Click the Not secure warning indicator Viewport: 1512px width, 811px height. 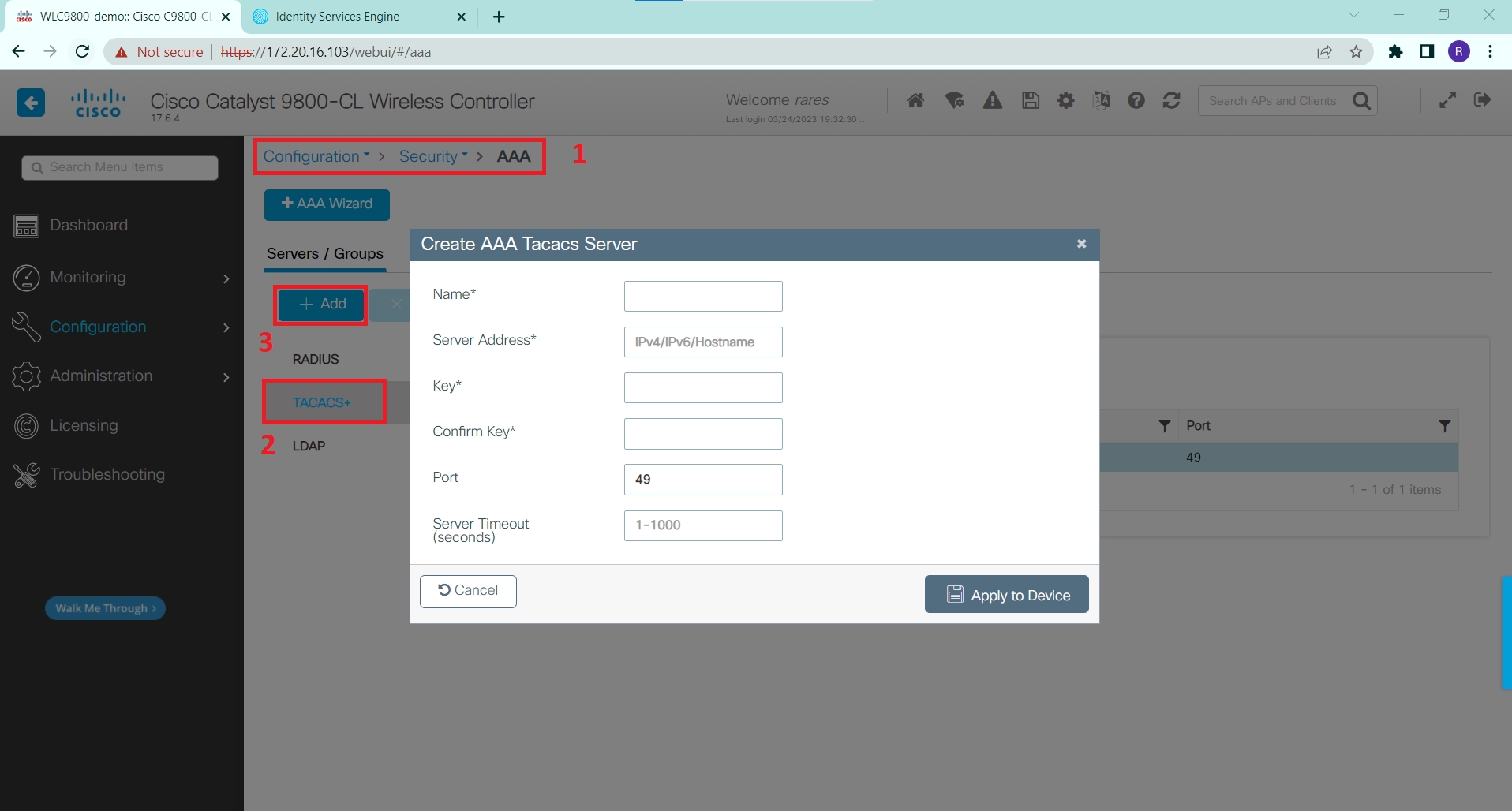click(x=160, y=52)
